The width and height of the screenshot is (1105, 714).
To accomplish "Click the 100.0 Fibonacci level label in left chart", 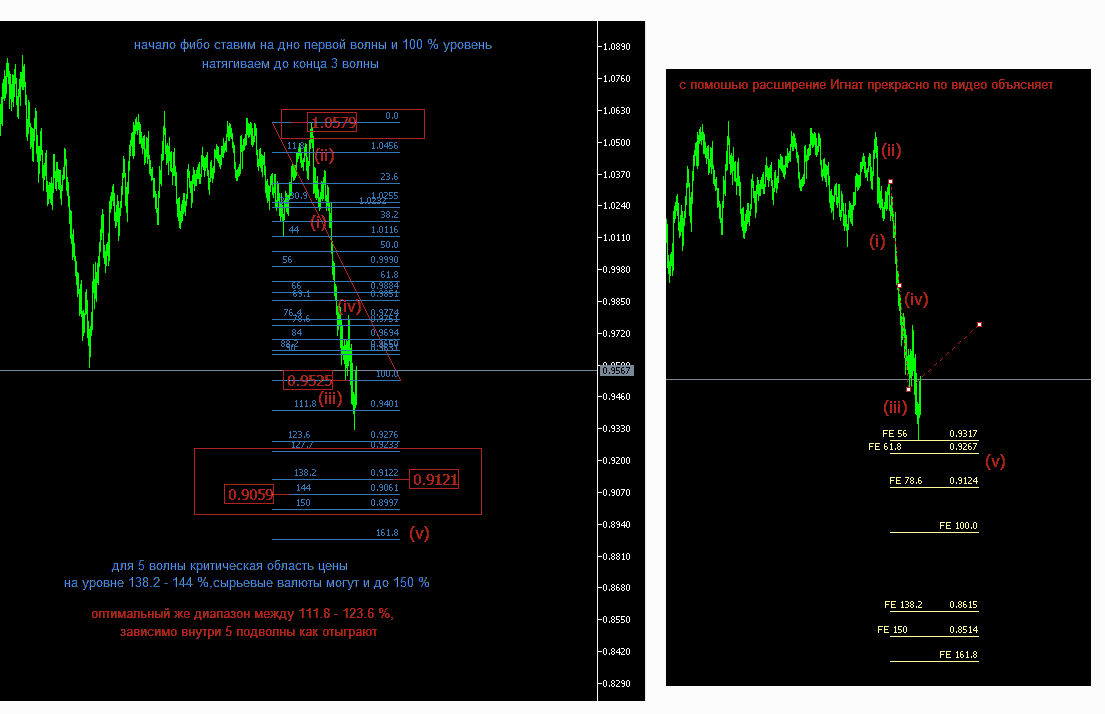I will 387,374.
